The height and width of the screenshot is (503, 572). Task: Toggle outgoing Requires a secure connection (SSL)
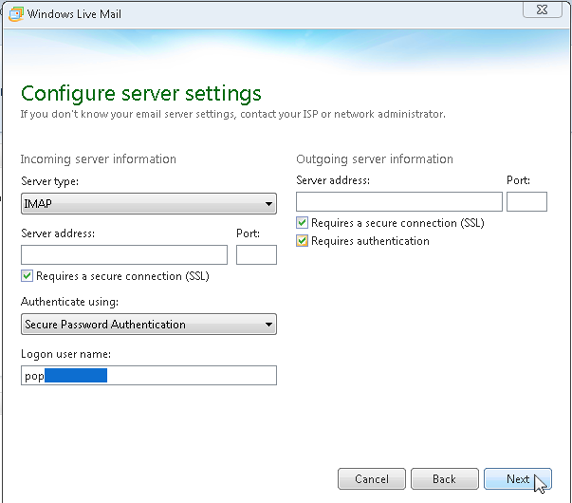[x=302, y=223]
